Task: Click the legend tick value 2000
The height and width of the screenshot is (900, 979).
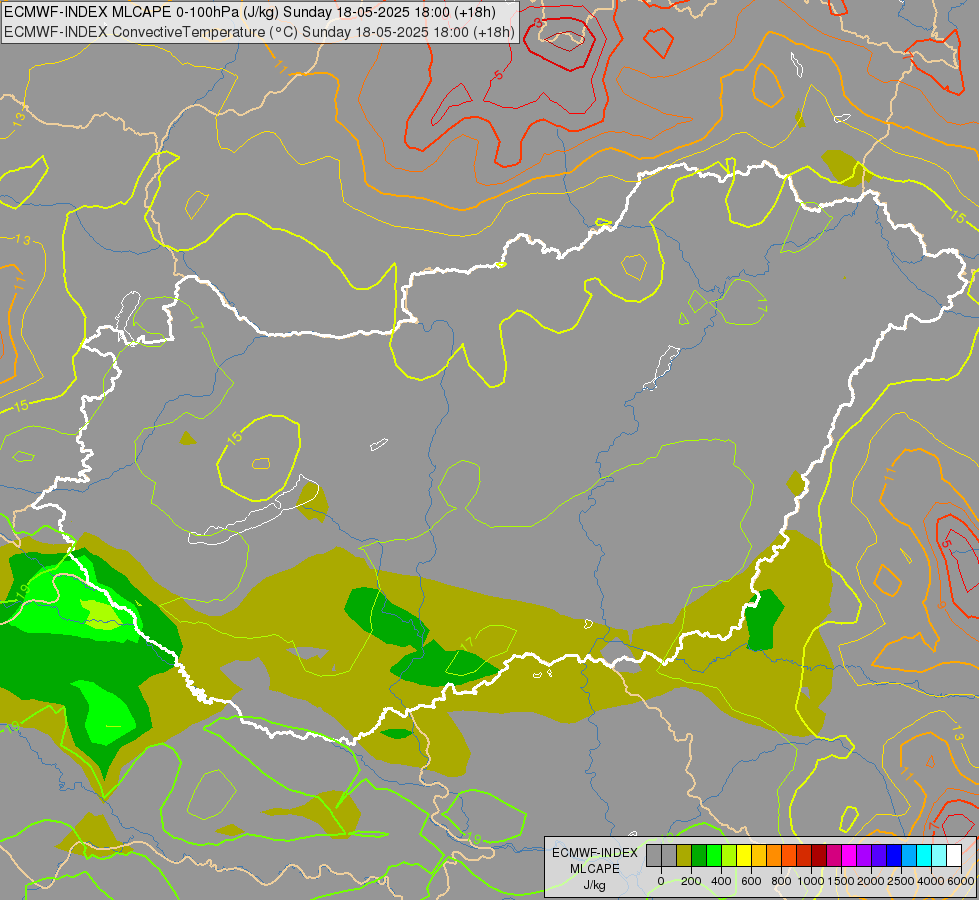Action: [x=871, y=881]
